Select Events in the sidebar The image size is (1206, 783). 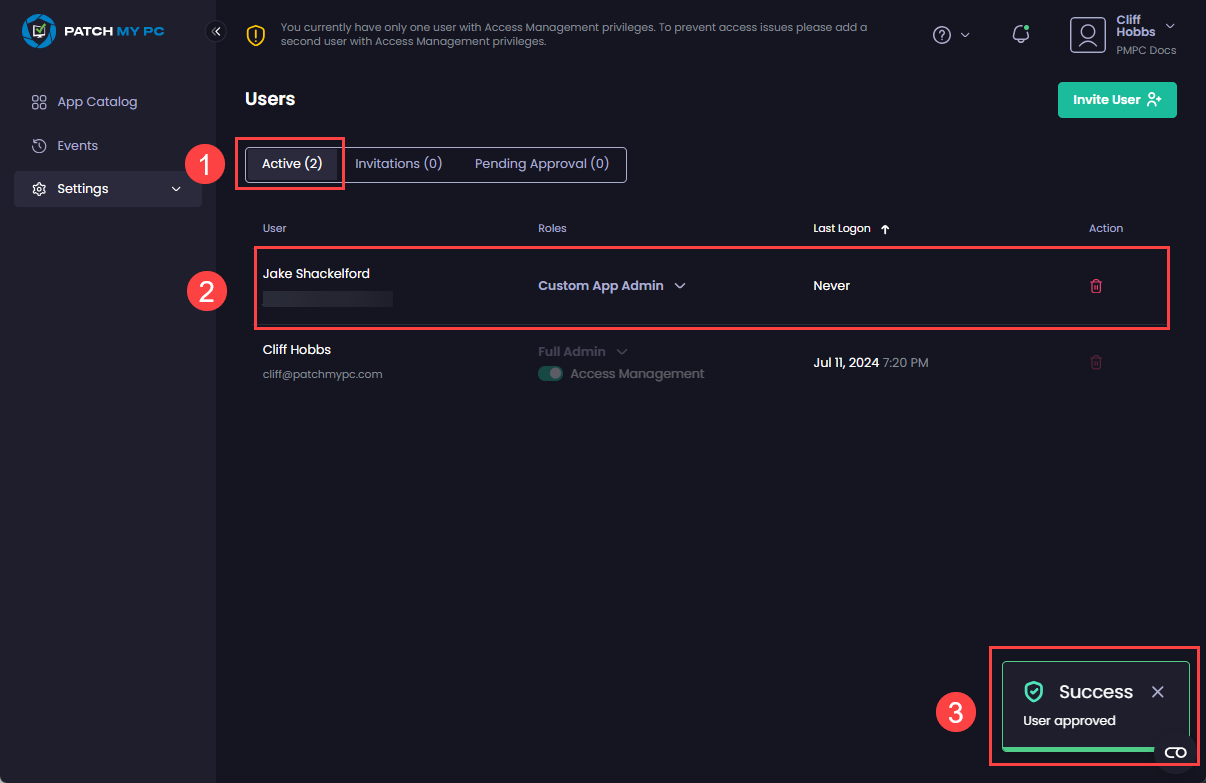coord(76,145)
